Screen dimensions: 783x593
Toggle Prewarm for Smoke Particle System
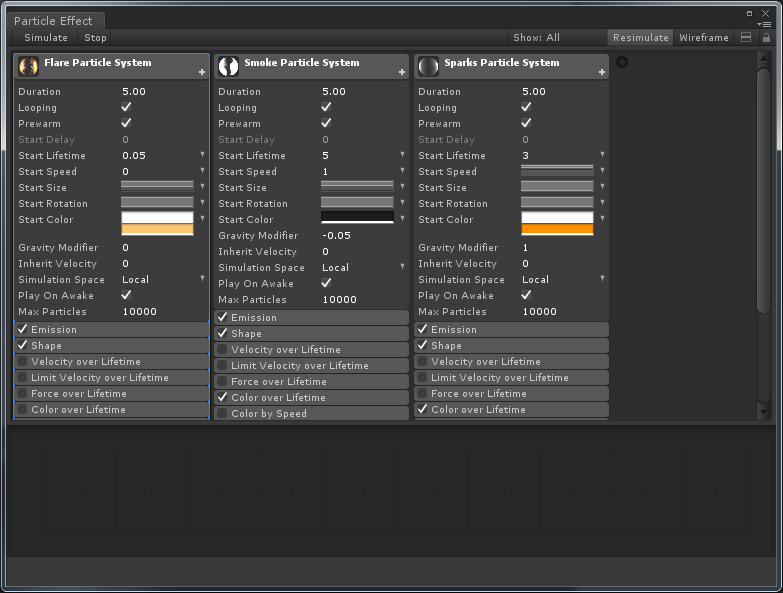click(326, 123)
